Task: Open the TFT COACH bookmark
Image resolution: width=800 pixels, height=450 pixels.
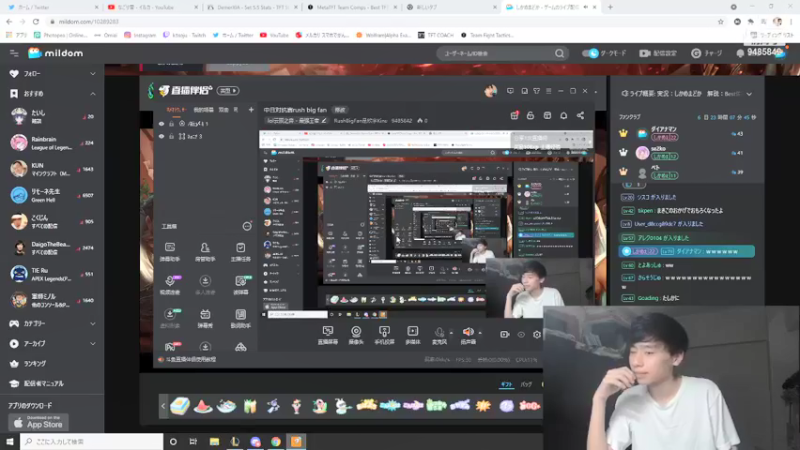Action: click(x=435, y=35)
